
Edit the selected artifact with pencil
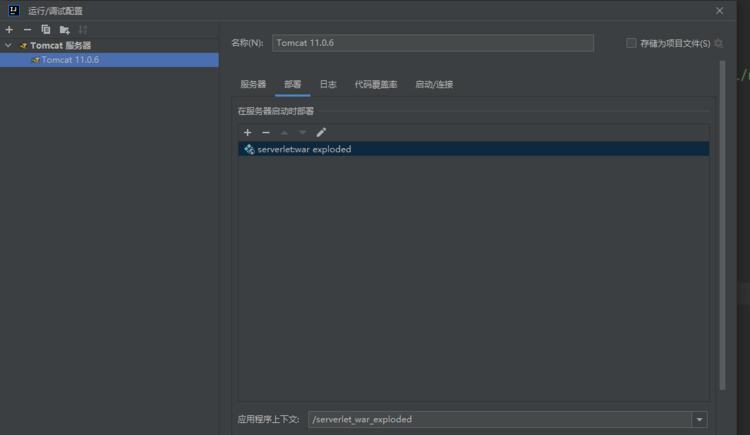(321, 133)
